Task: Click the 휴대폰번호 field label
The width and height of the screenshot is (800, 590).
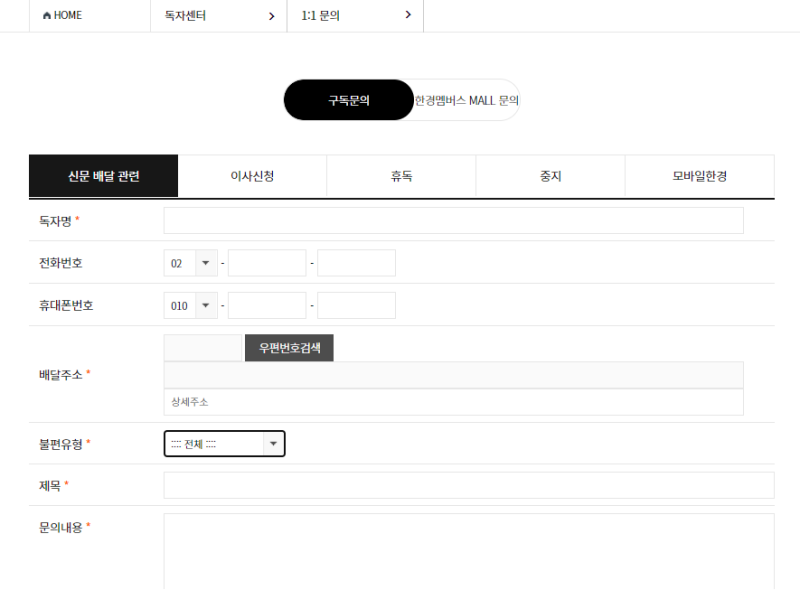Action: coord(66,305)
